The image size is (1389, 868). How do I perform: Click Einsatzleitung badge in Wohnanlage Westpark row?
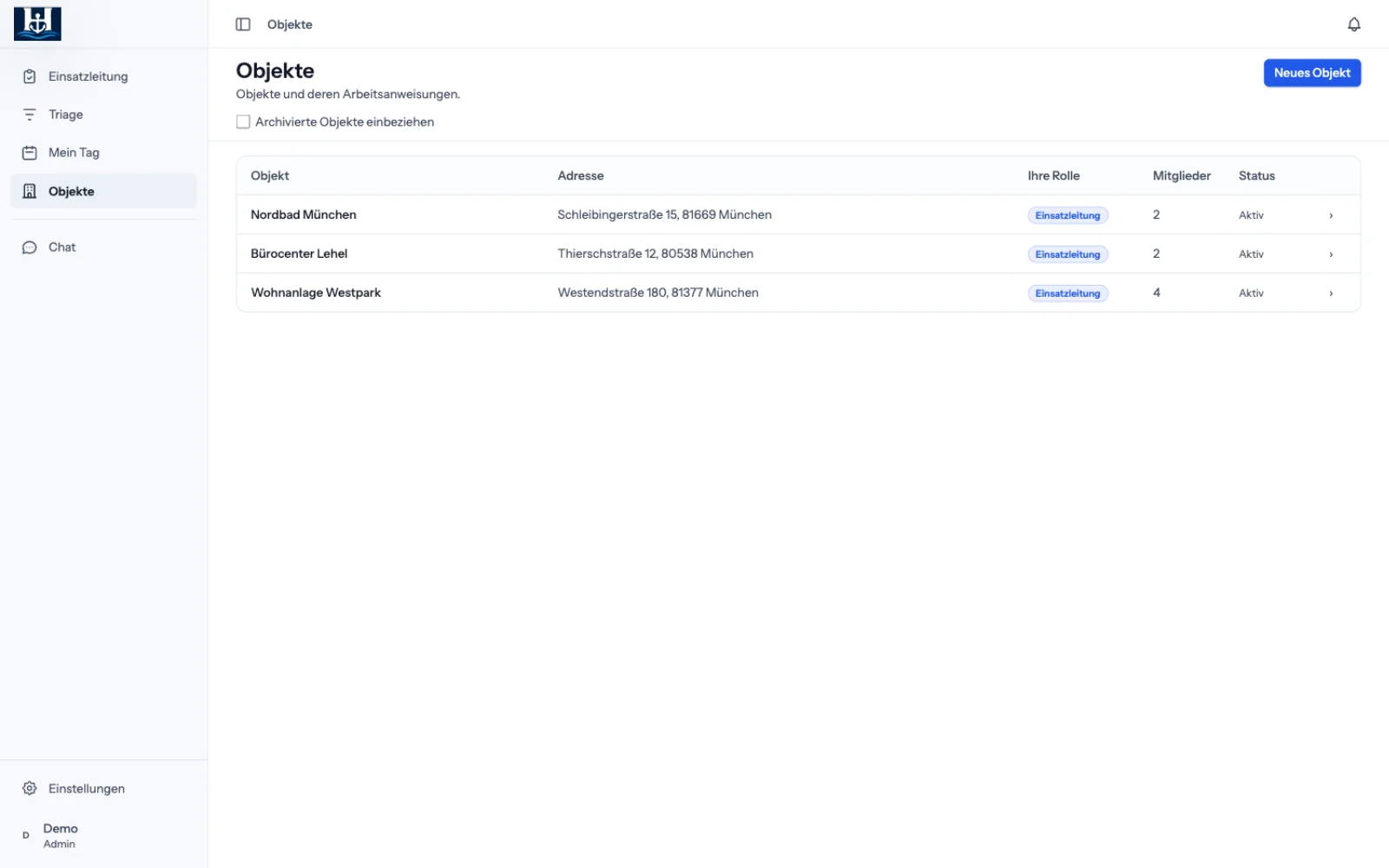click(x=1068, y=293)
